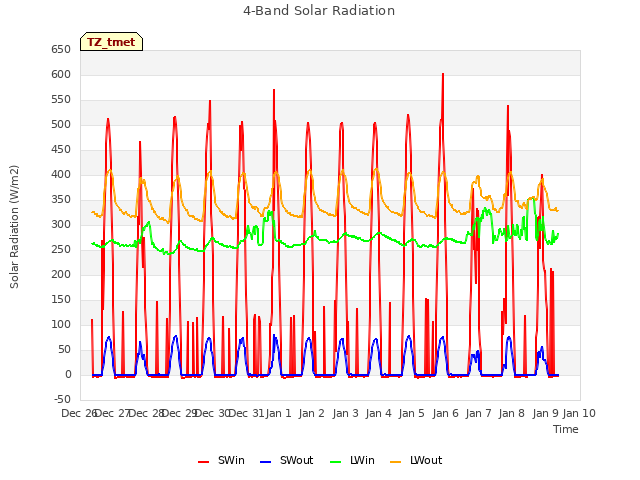The height and width of the screenshot is (480, 640).
Task: Click the 300 y-axis tick label
Action: (x=61, y=224)
